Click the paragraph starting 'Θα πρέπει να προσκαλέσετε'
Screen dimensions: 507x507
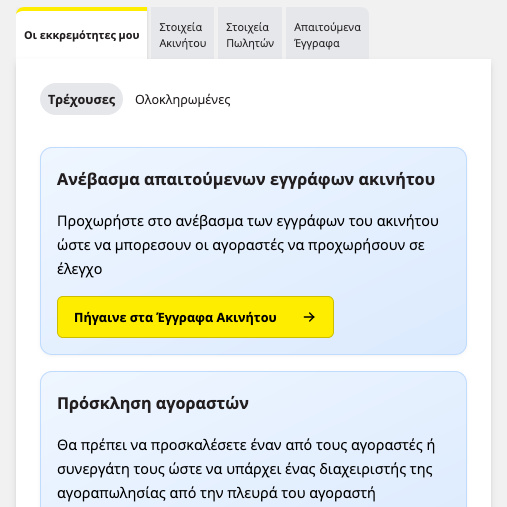246,469
